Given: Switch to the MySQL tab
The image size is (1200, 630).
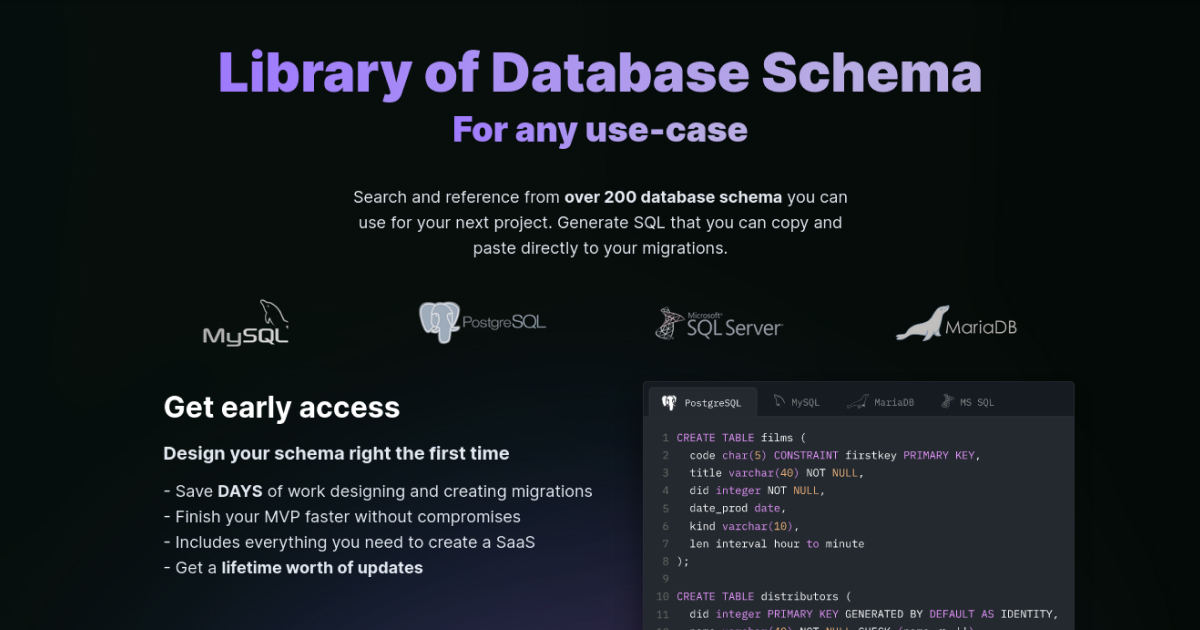Looking at the screenshot, I should tap(797, 401).
